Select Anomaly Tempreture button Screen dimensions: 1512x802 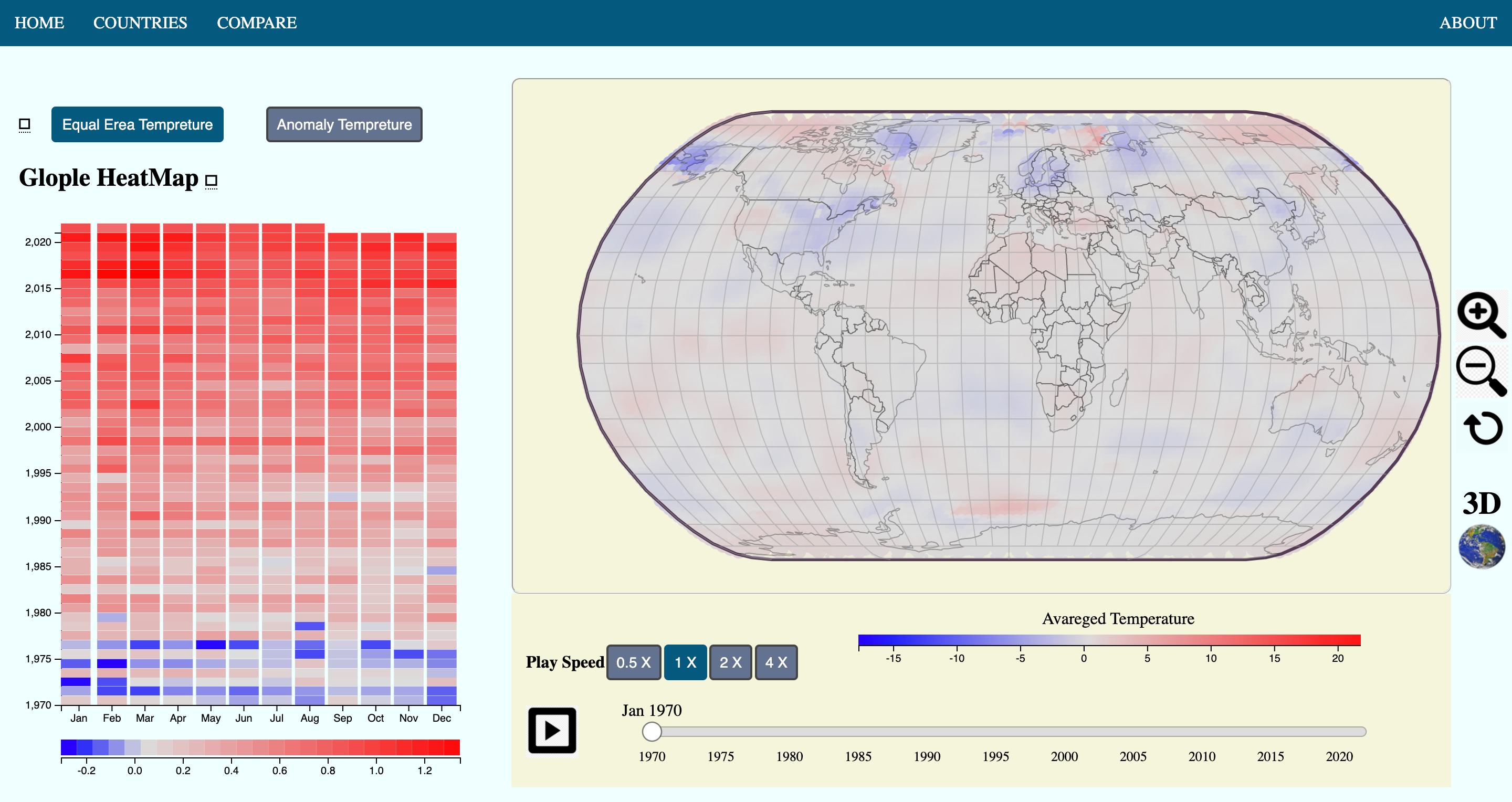344,124
